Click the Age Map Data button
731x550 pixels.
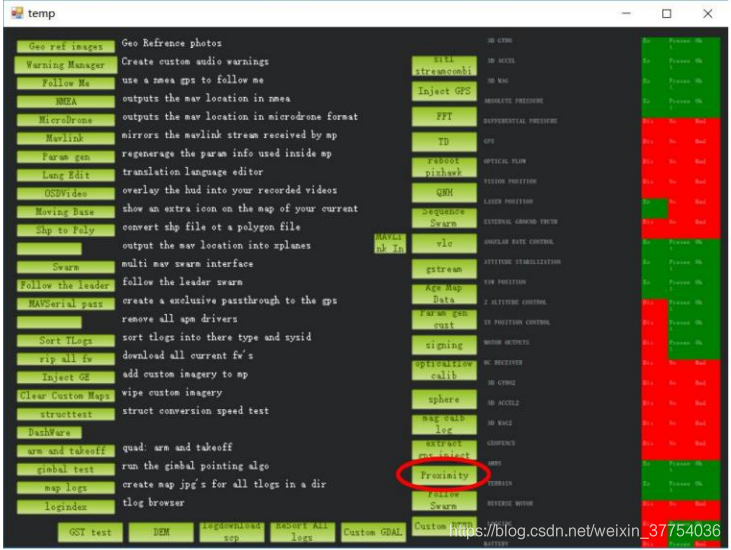tap(444, 294)
